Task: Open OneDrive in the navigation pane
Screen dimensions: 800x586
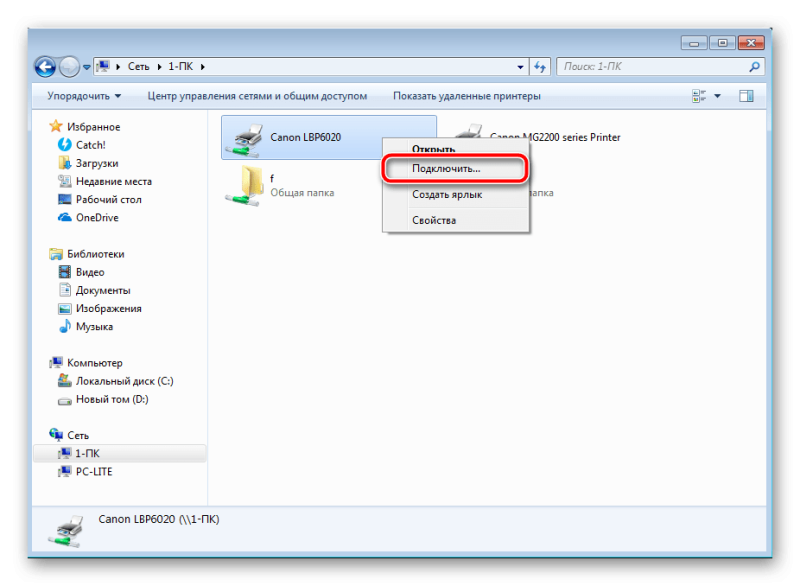Action: coord(97,217)
